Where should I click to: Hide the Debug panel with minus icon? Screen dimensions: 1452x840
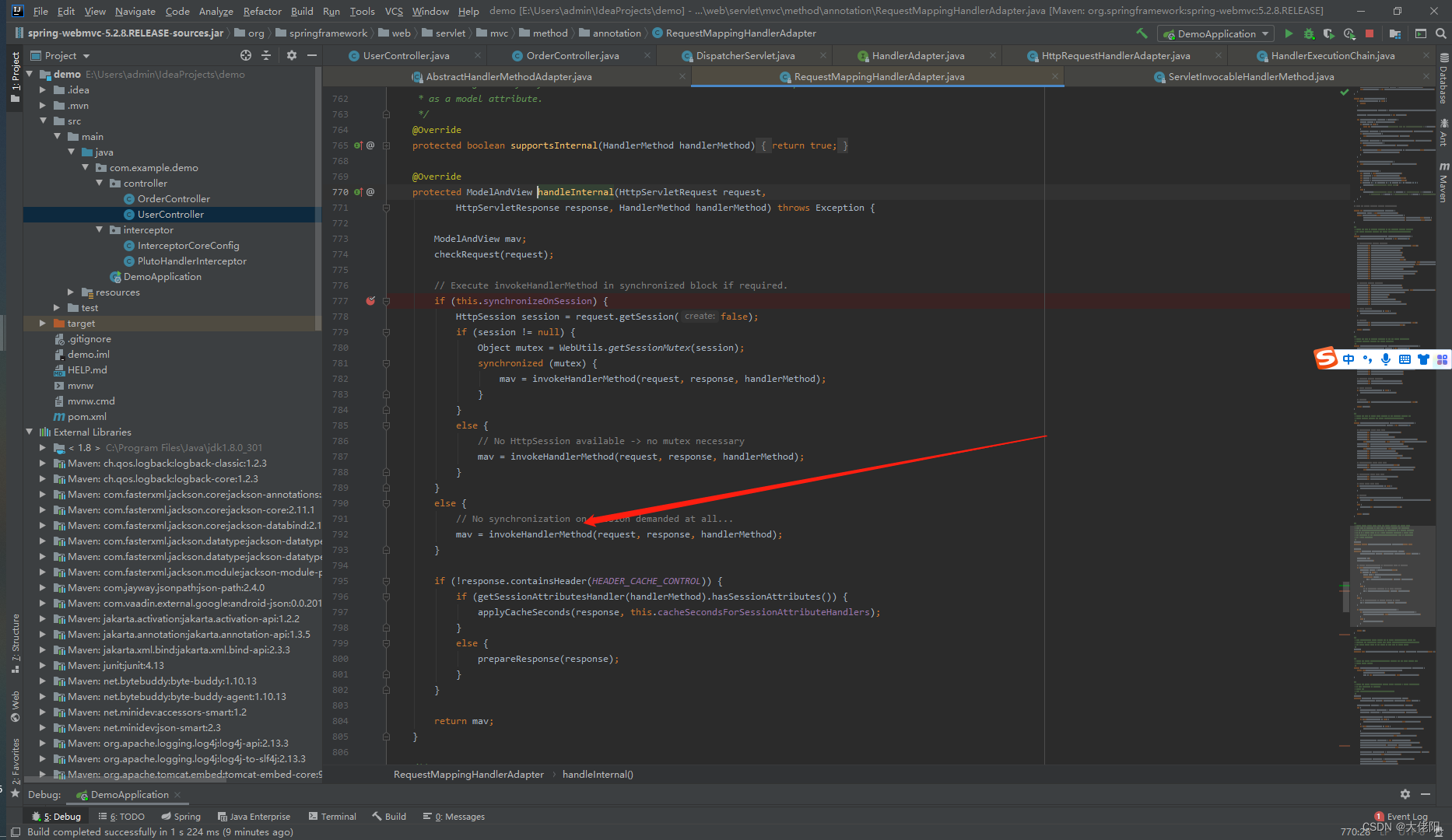click(x=1426, y=794)
